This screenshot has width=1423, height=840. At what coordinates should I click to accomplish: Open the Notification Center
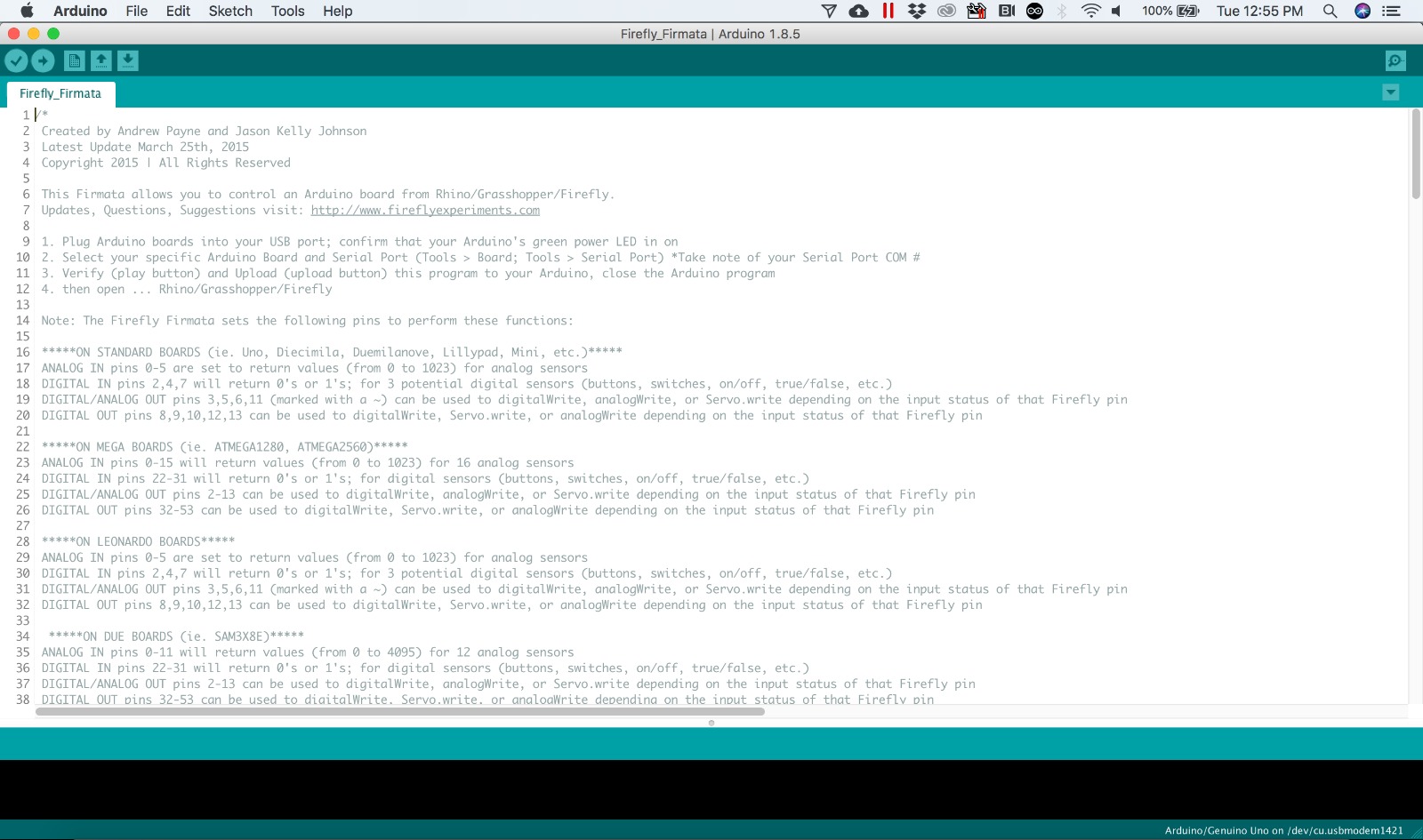pyautogui.click(x=1392, y=11)
